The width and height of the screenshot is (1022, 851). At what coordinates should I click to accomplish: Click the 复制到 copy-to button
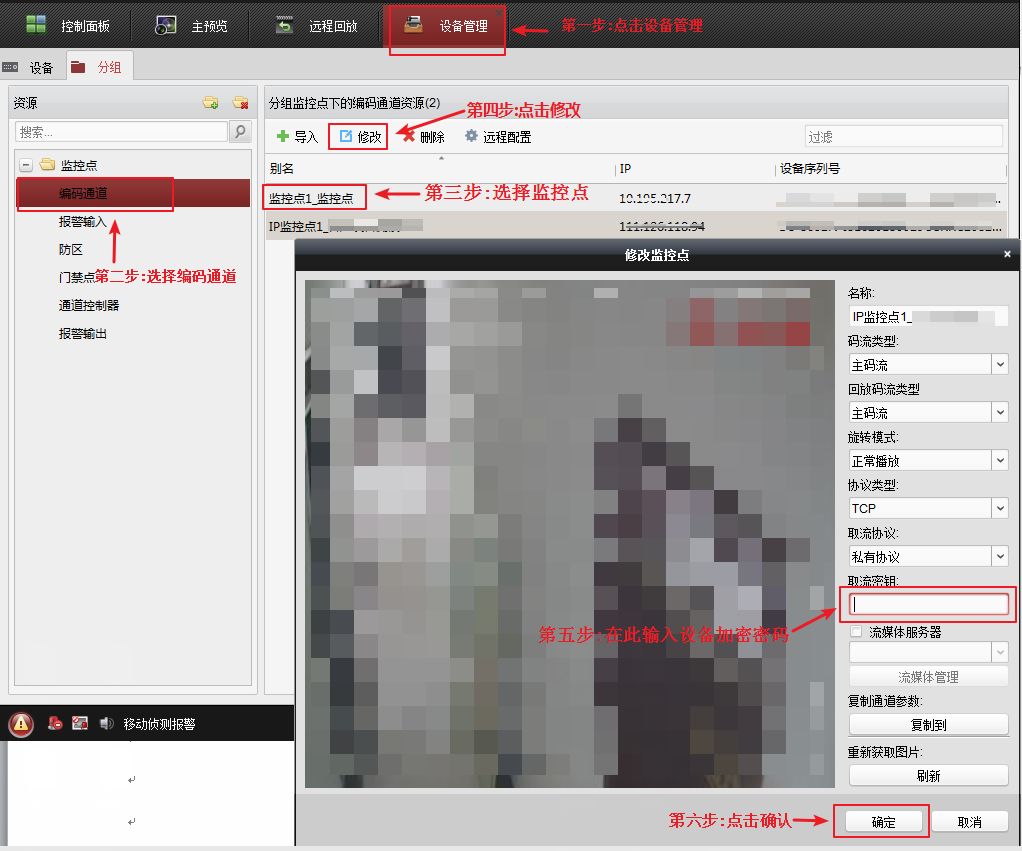coord(927,724)
